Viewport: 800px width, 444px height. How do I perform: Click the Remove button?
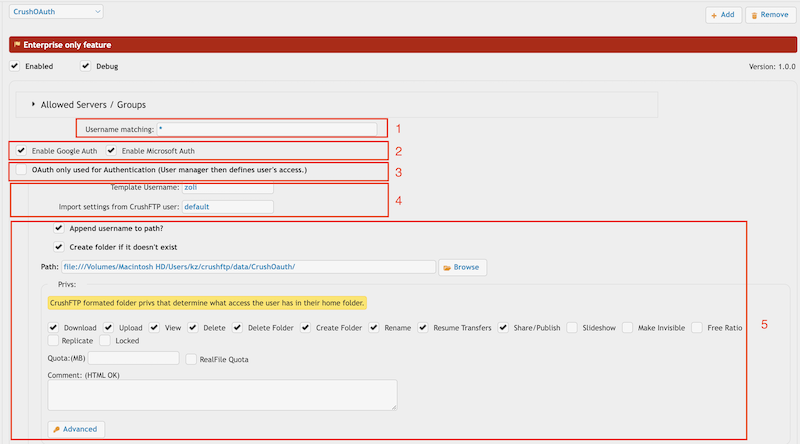point(770,15)
